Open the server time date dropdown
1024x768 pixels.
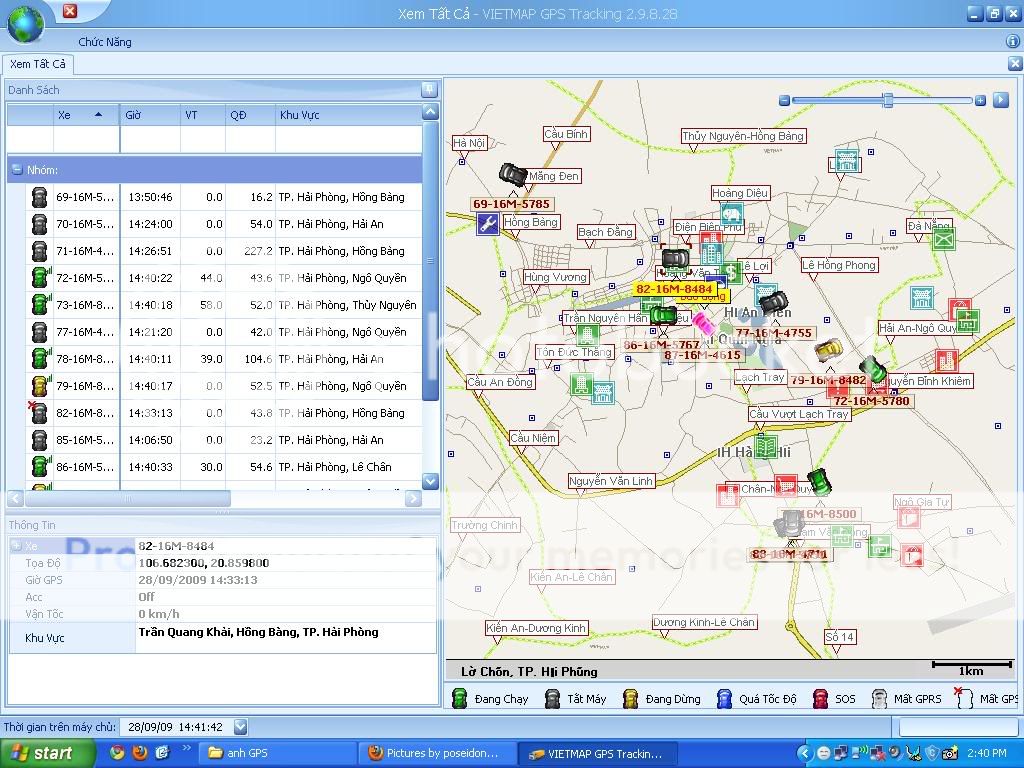(240, 727)
